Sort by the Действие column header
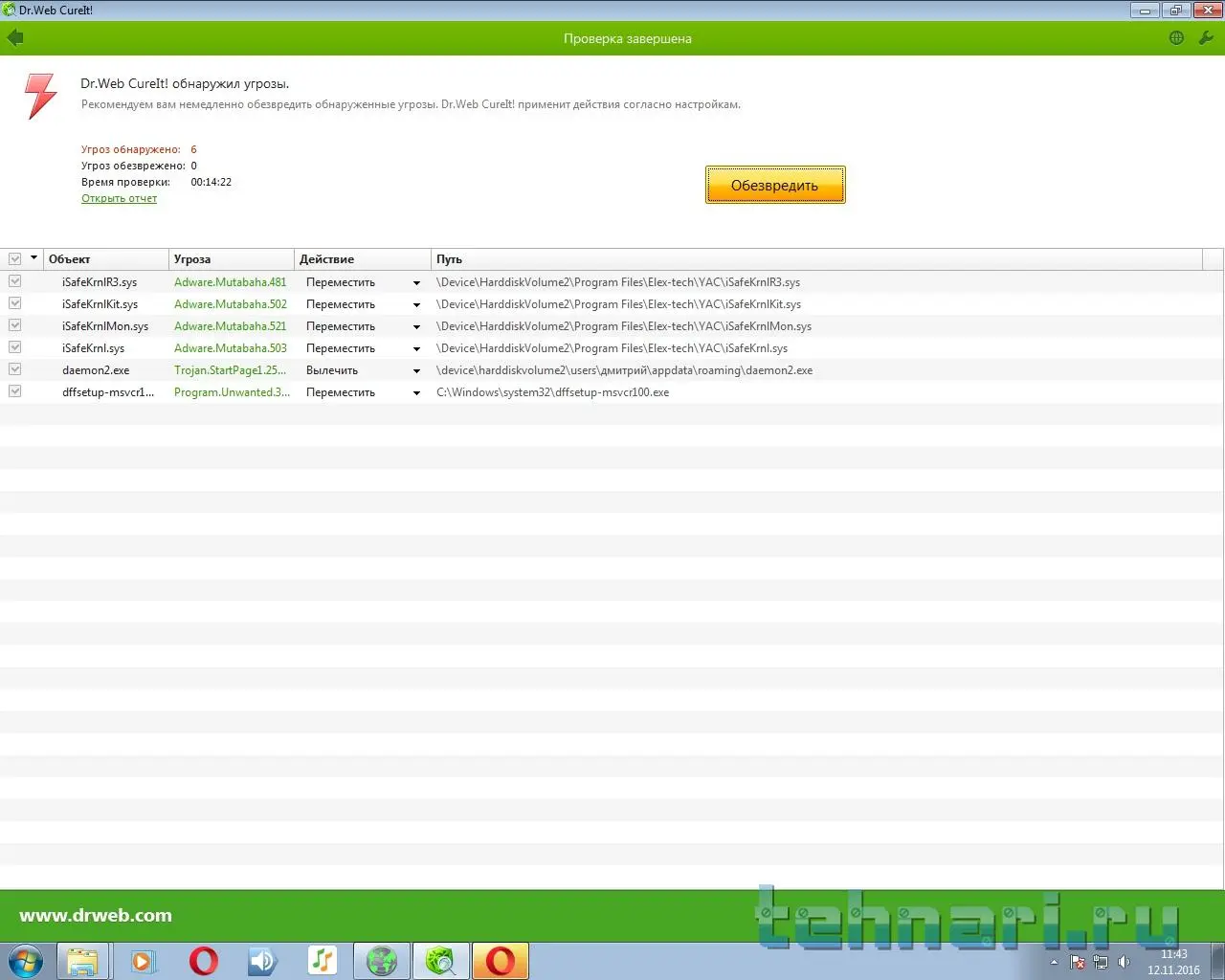 pyautogui.click(x=363, y=259)
